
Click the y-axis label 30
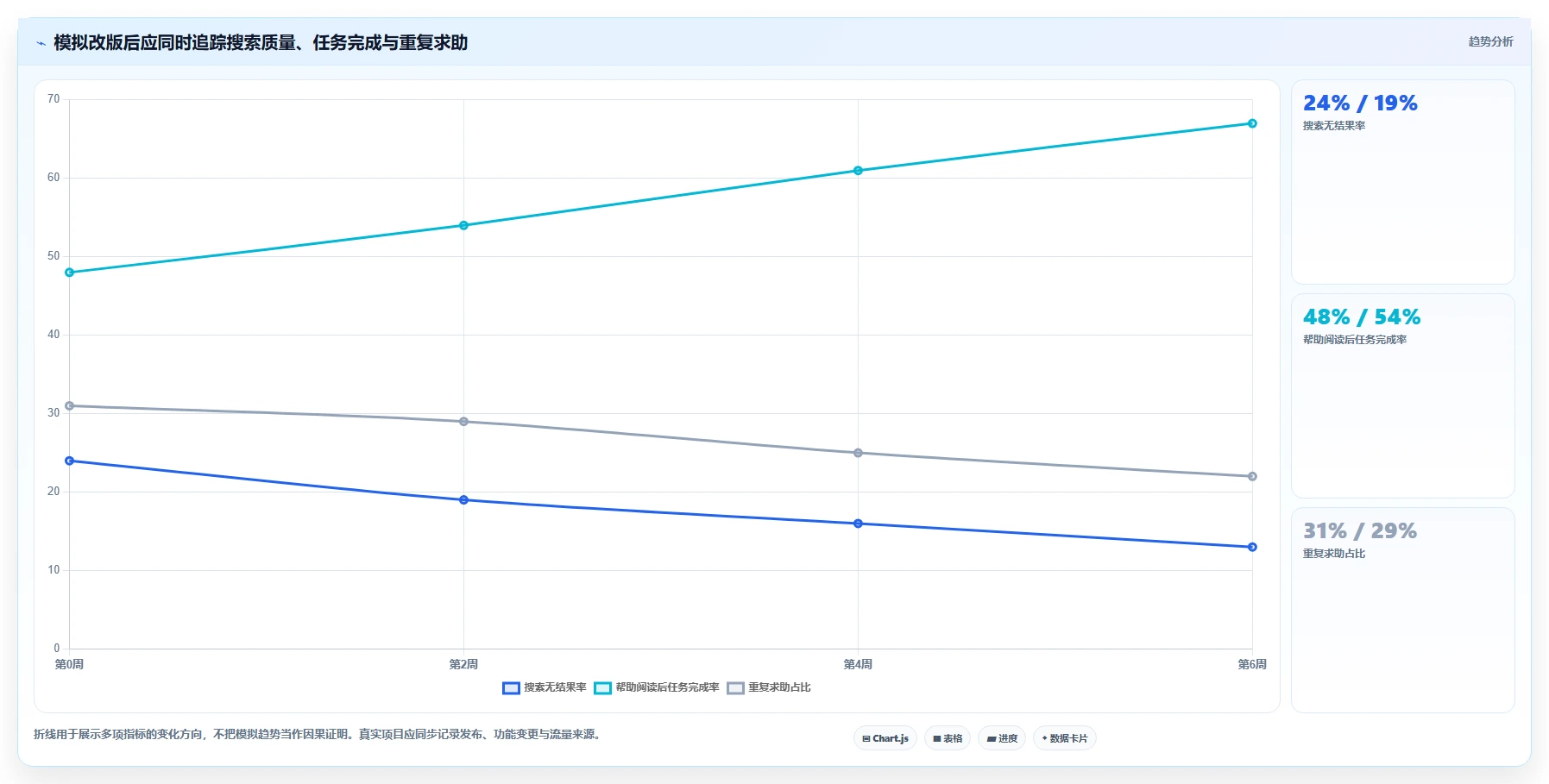[x=54, y=413]
